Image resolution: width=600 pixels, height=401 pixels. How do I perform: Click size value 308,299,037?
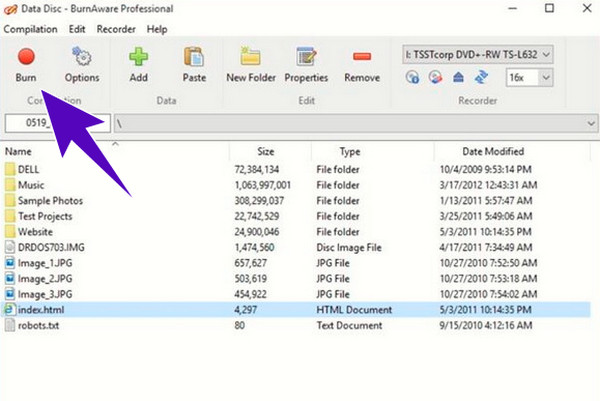click(x=259, y=201)
